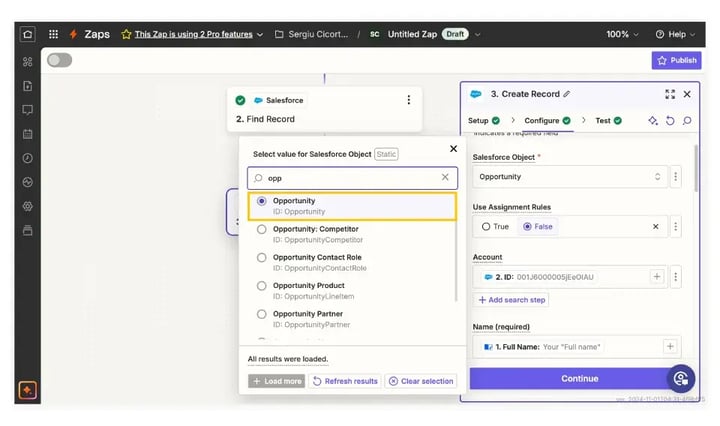
Task: Open the chat support bubble
Action: click(681, 379)
